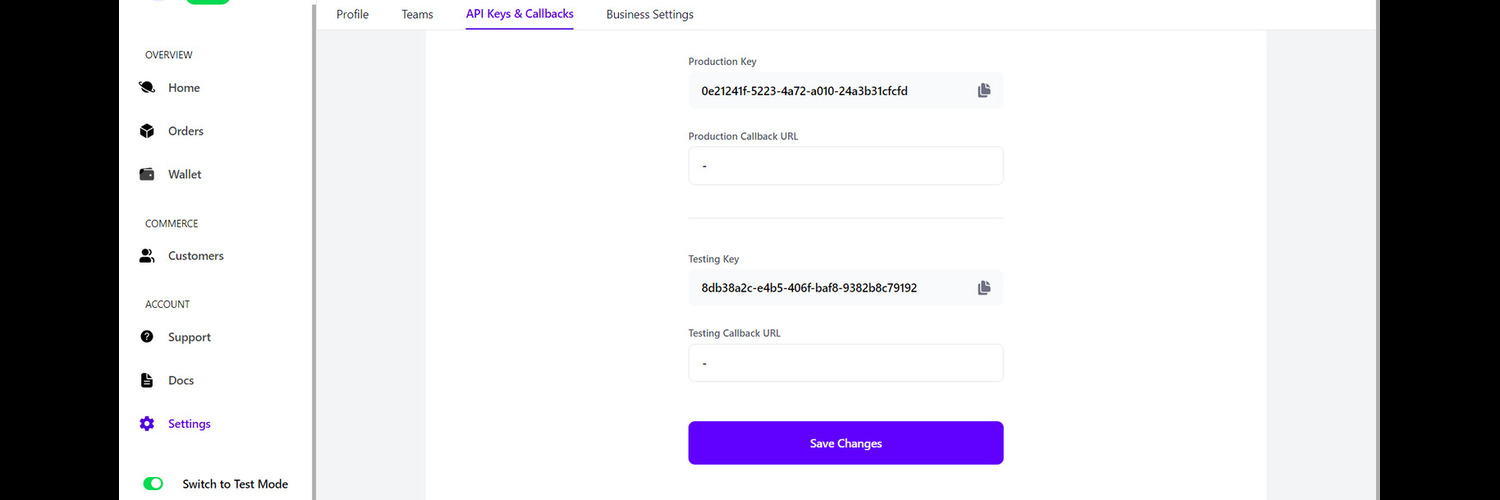Click the Wallet icon in sidebar
This screenshot has height=500, width=1500.
pyautogui.click(x=147, y=174)
